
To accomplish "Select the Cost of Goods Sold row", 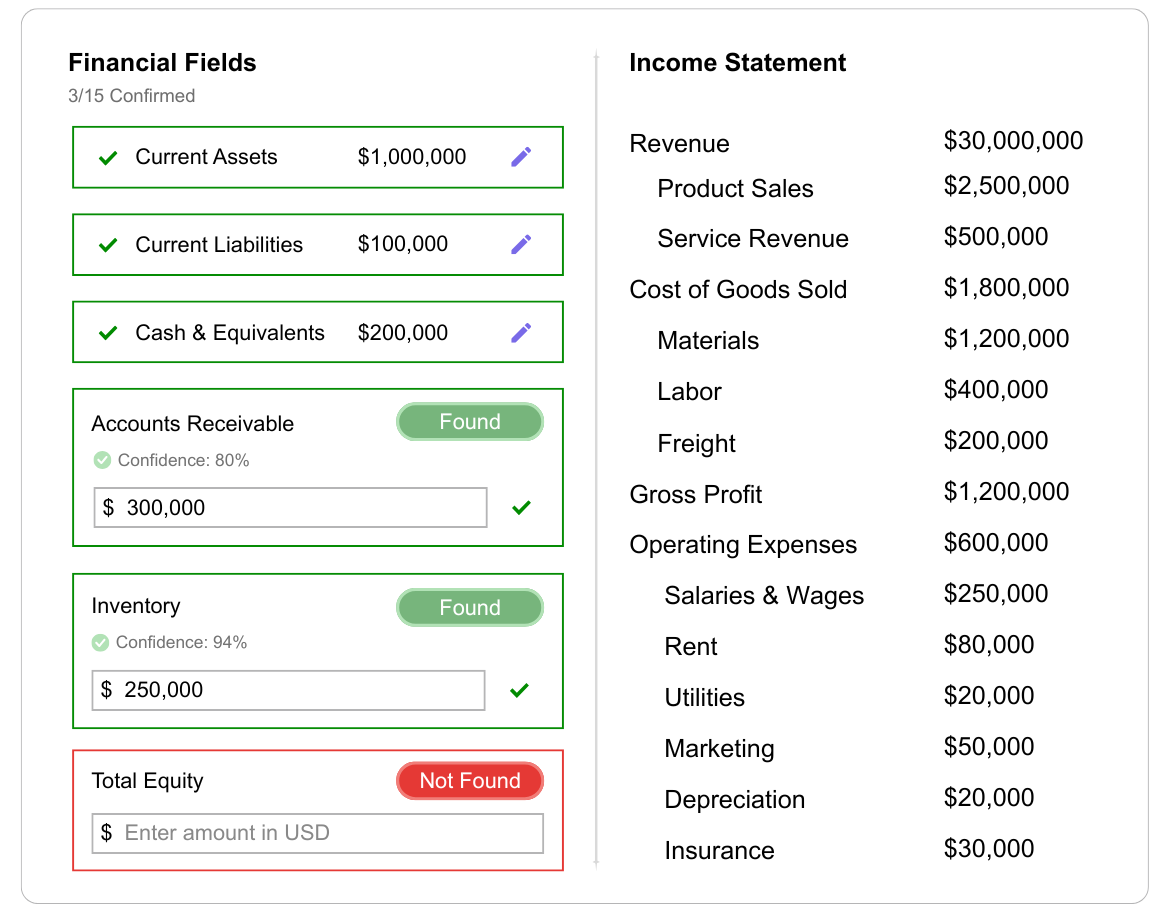I will [738, 290].
